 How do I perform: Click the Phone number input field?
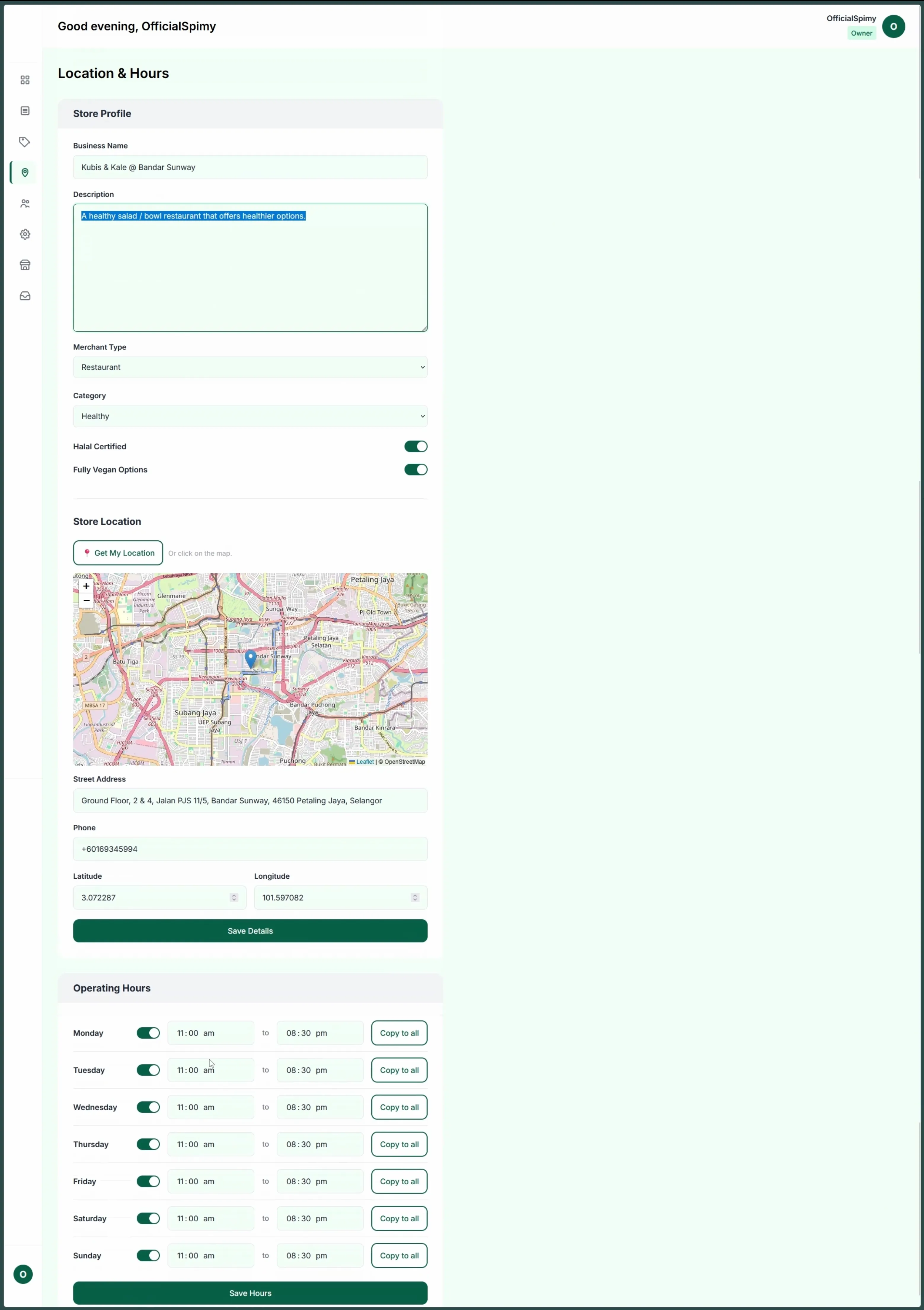coord(250,849)
